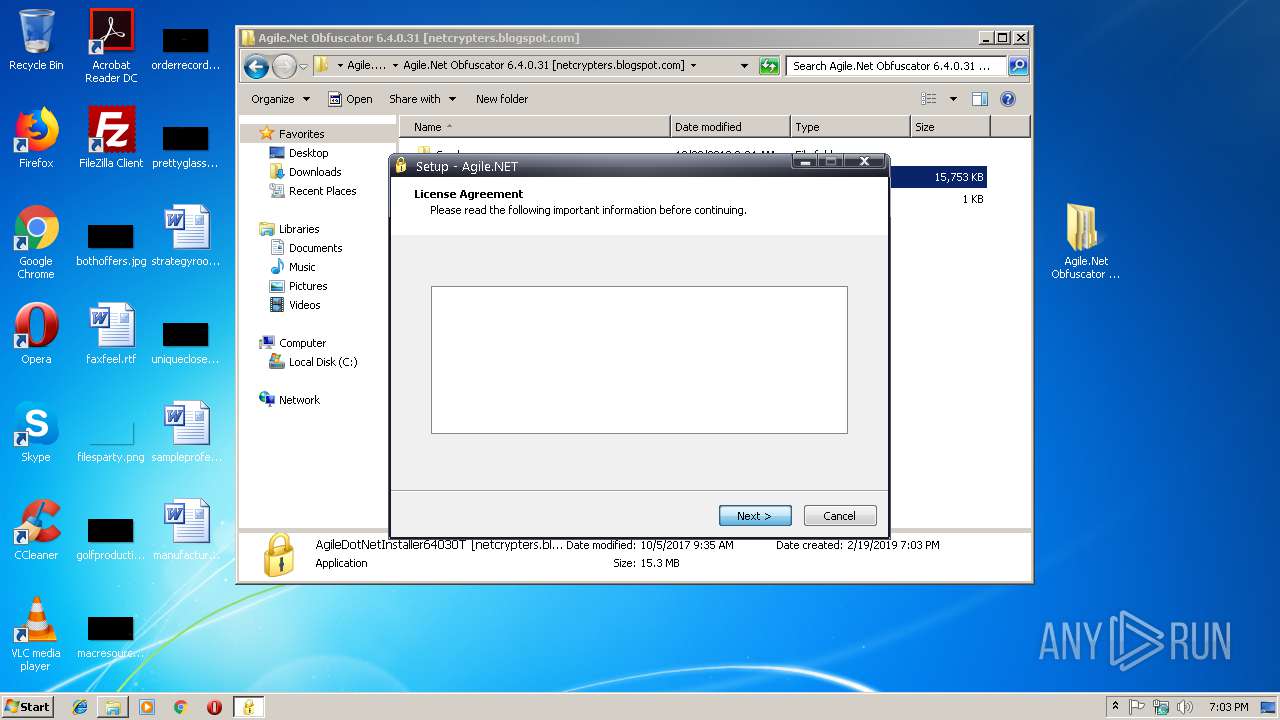Open media player taskbar icon
Viewport: 1280px width, 720px height.
tap(147, 707)
